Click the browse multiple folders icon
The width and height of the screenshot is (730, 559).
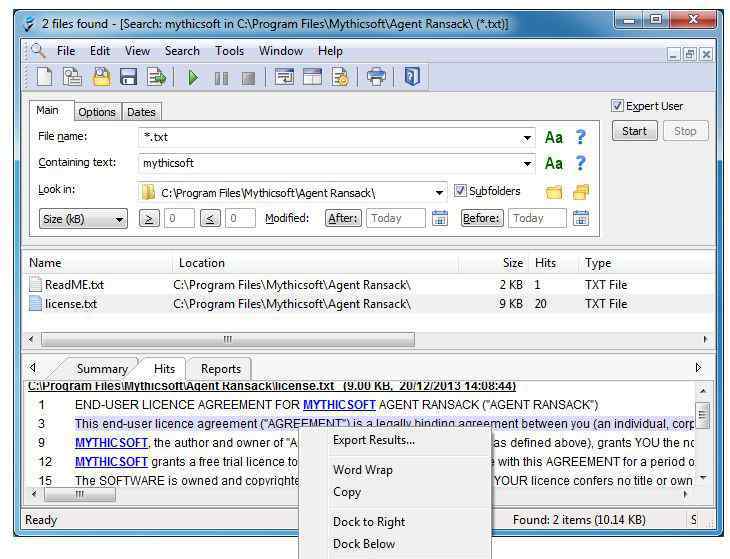click(x=581, y=192)
